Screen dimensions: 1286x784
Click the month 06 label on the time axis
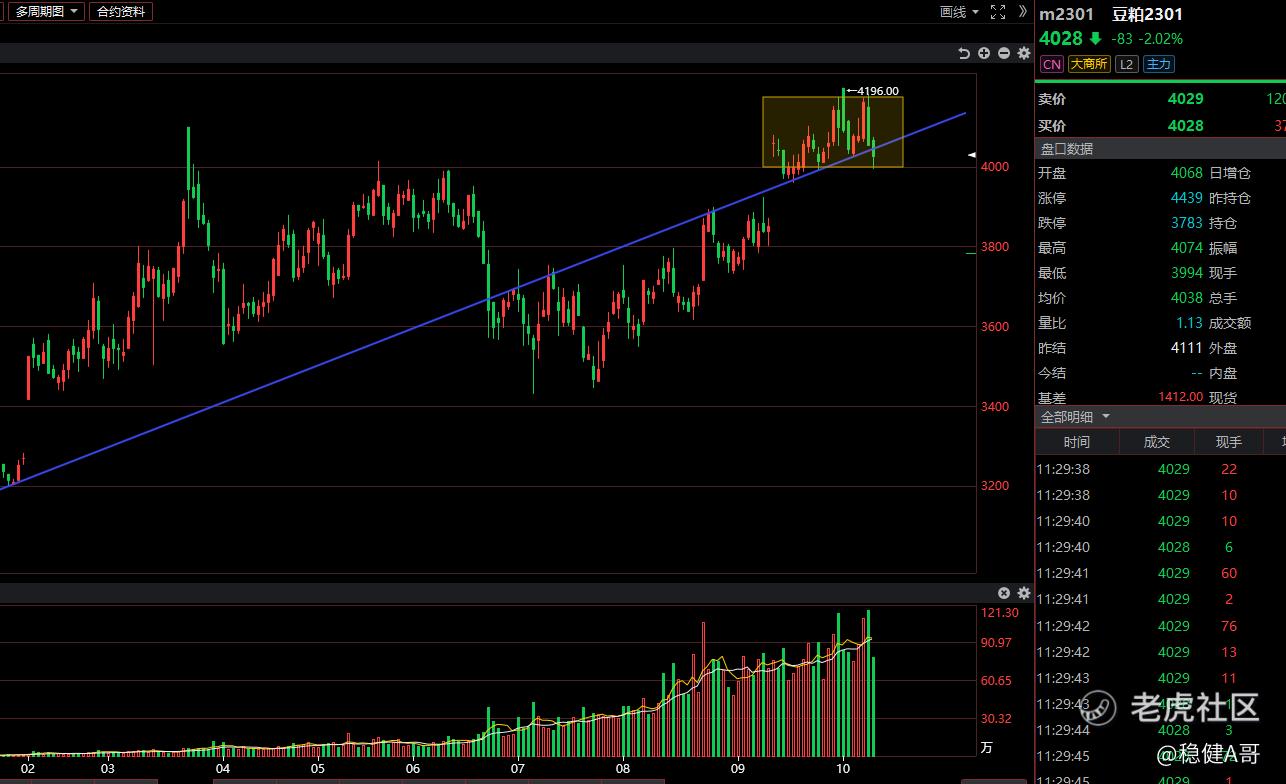point(413,769)
